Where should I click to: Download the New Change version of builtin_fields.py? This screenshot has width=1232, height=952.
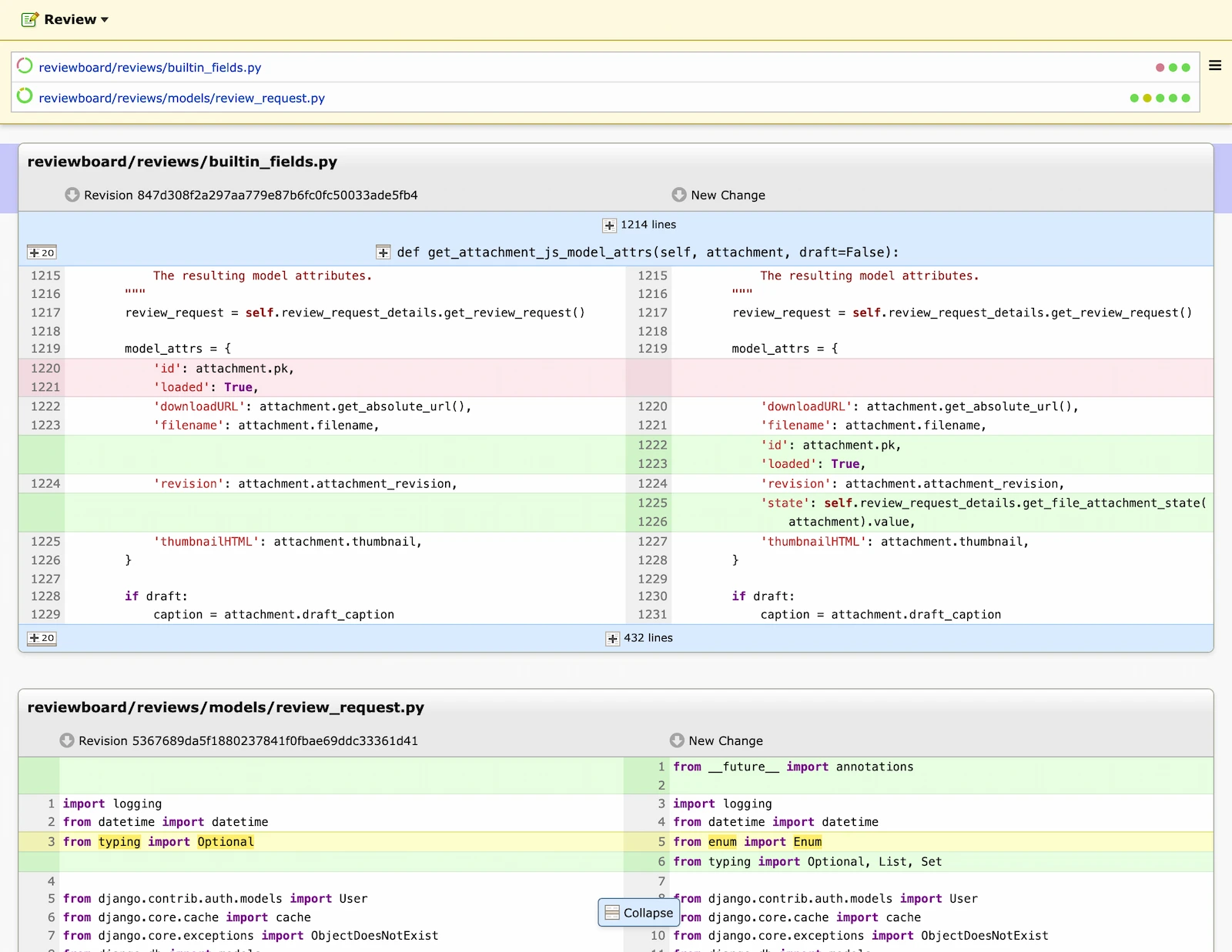(x=678, y=195)
